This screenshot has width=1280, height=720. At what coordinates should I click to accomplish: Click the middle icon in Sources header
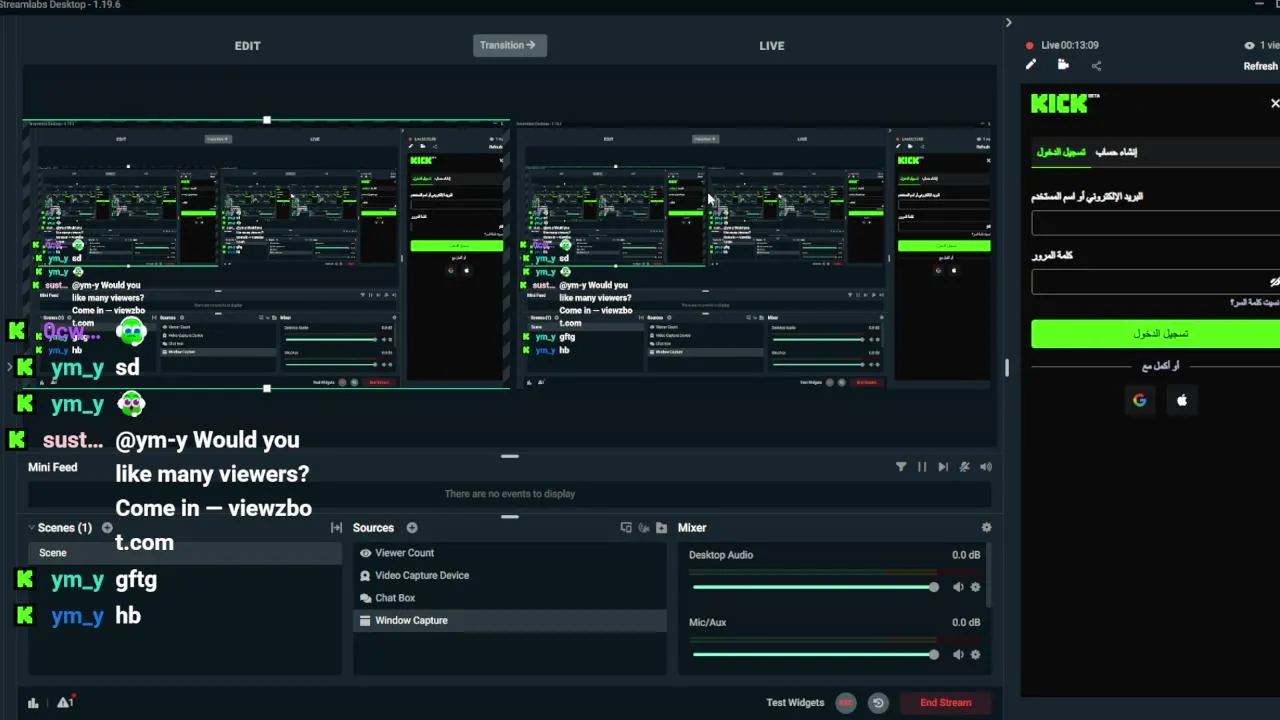click(644, 528)
